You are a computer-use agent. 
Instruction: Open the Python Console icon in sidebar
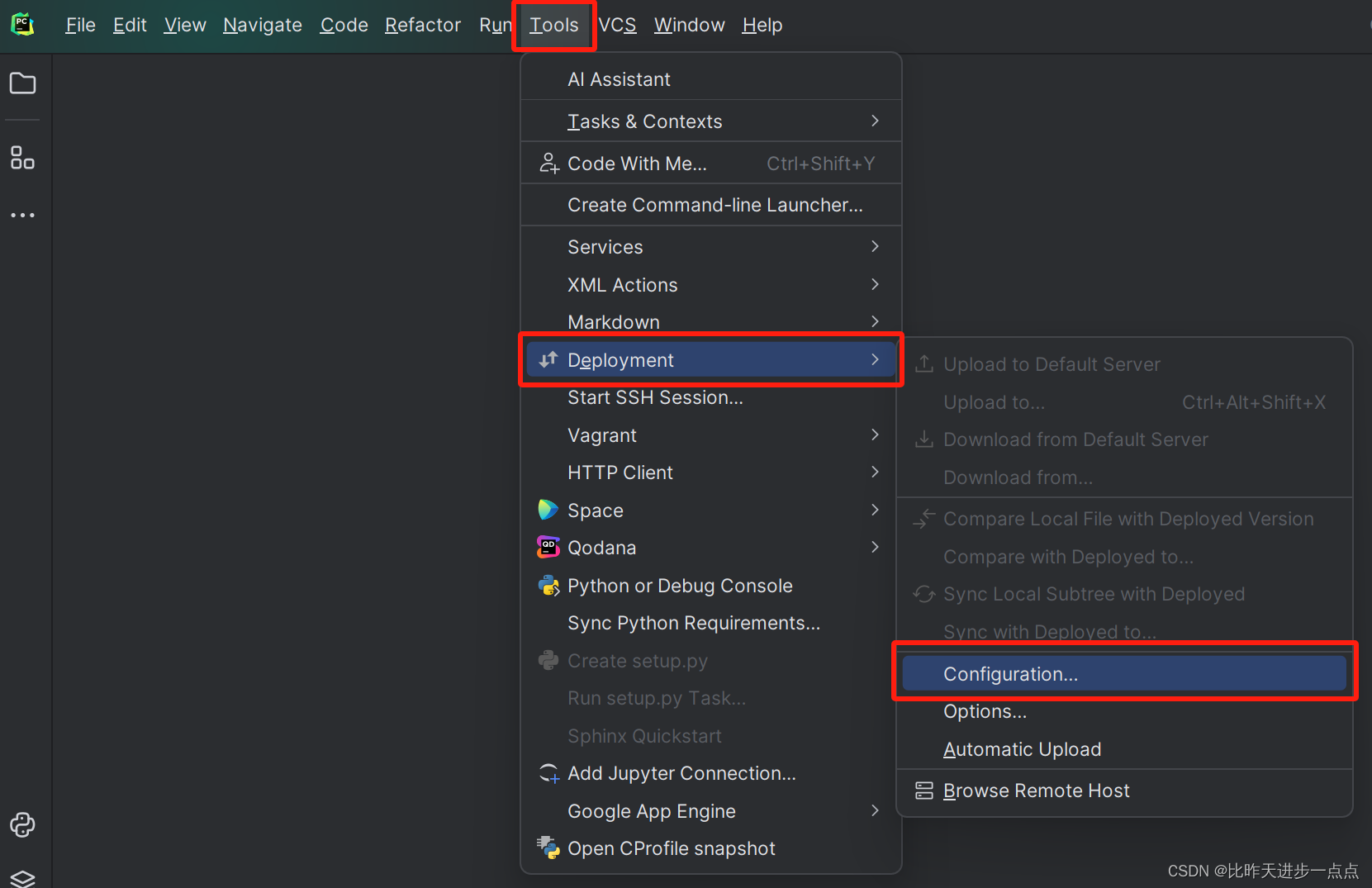pos(22,824)
